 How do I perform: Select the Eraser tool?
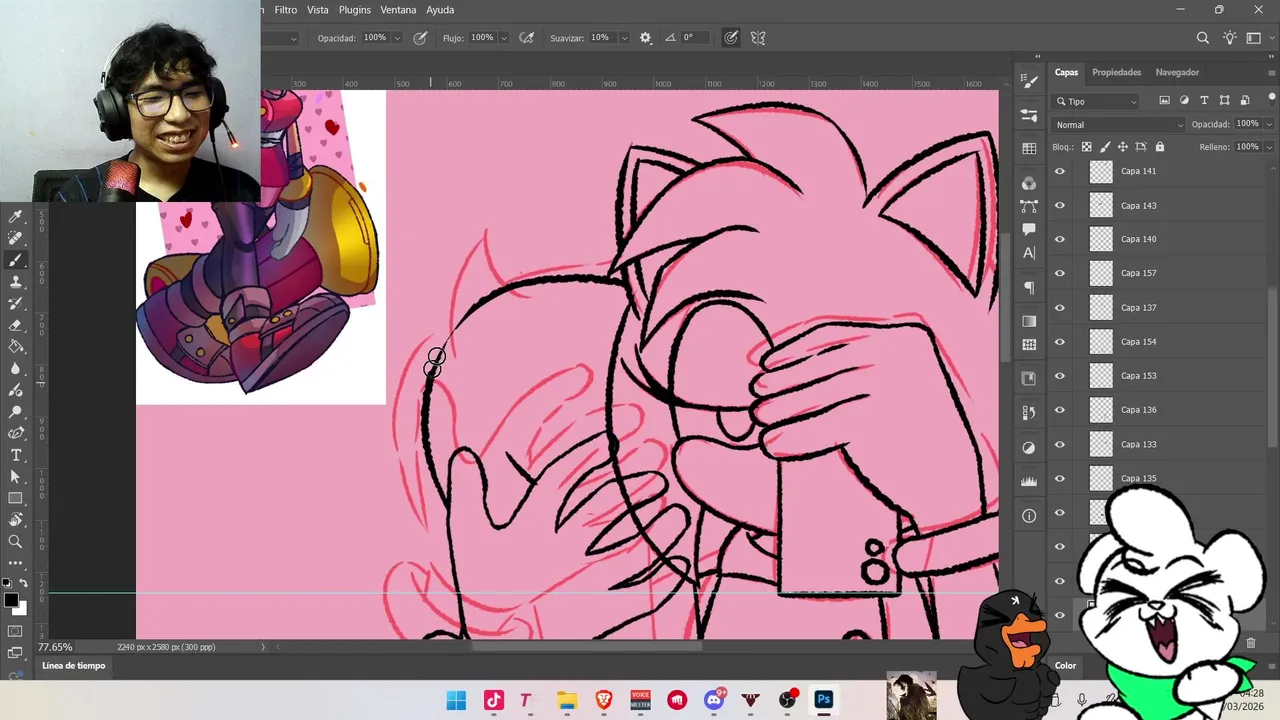point(15,325)
